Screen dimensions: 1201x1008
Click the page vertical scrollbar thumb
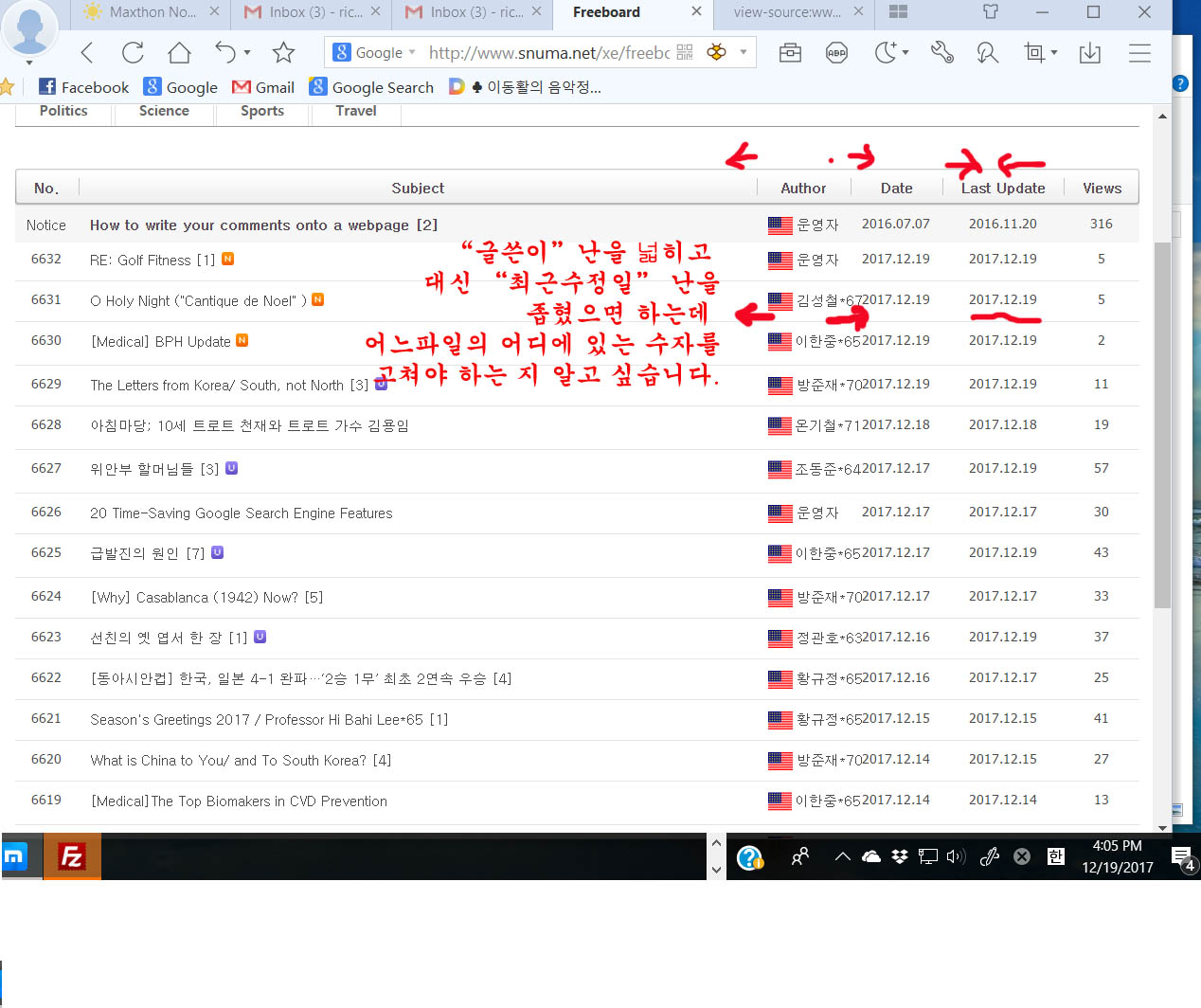point(1162,426)
